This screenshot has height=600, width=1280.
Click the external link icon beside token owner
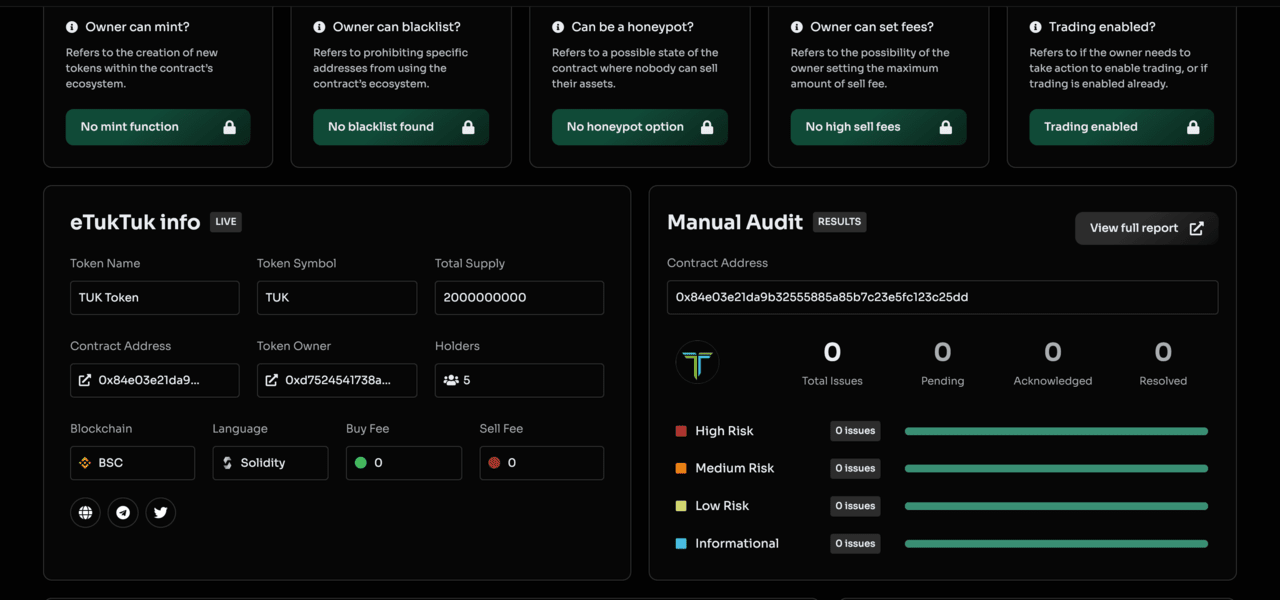[272, 381]
